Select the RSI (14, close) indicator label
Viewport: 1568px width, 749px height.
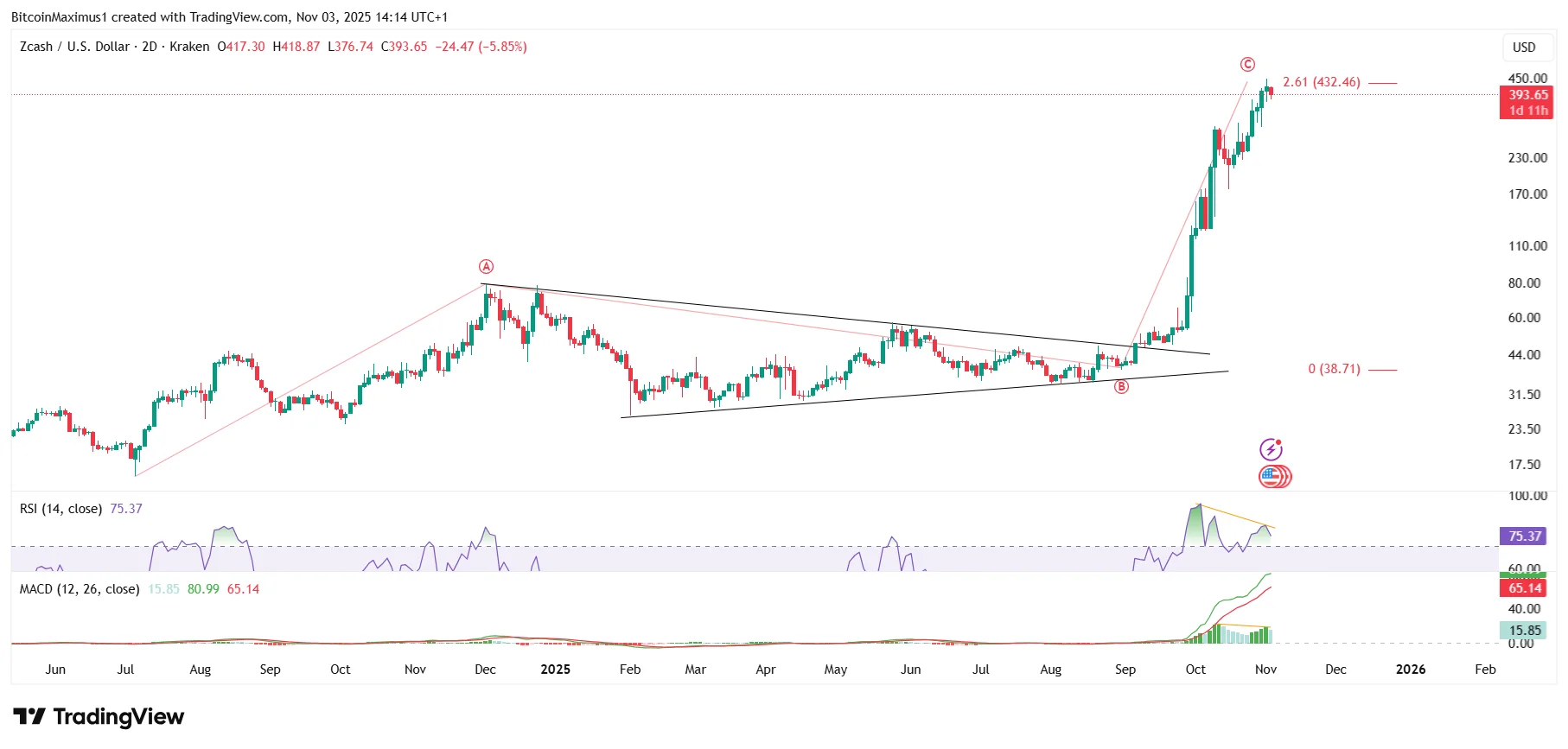click(61, 509)
